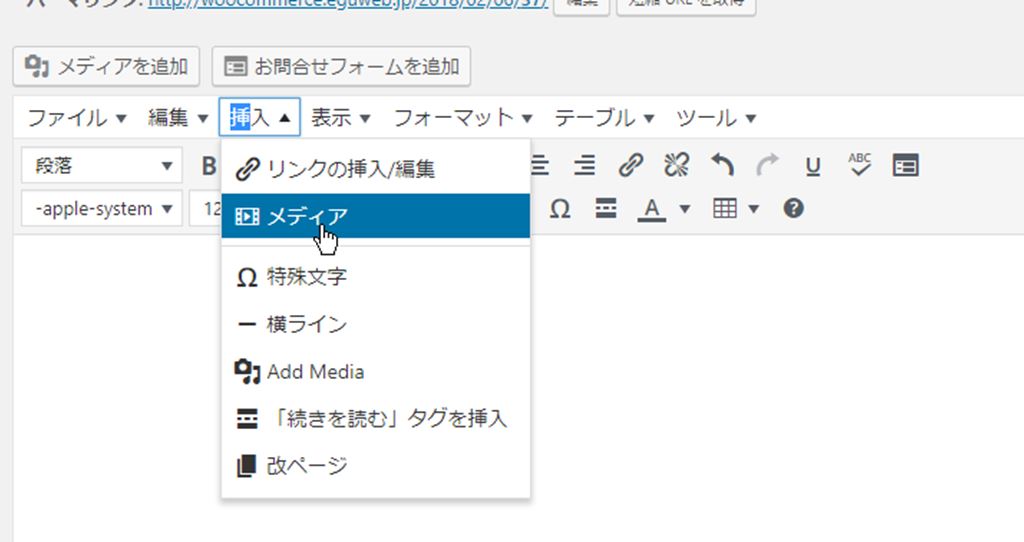This screenshot has width=1024, height=542.
Task: Expand the text color dropdown arrow
Action: pyautogui.click(x=685, y=209)
